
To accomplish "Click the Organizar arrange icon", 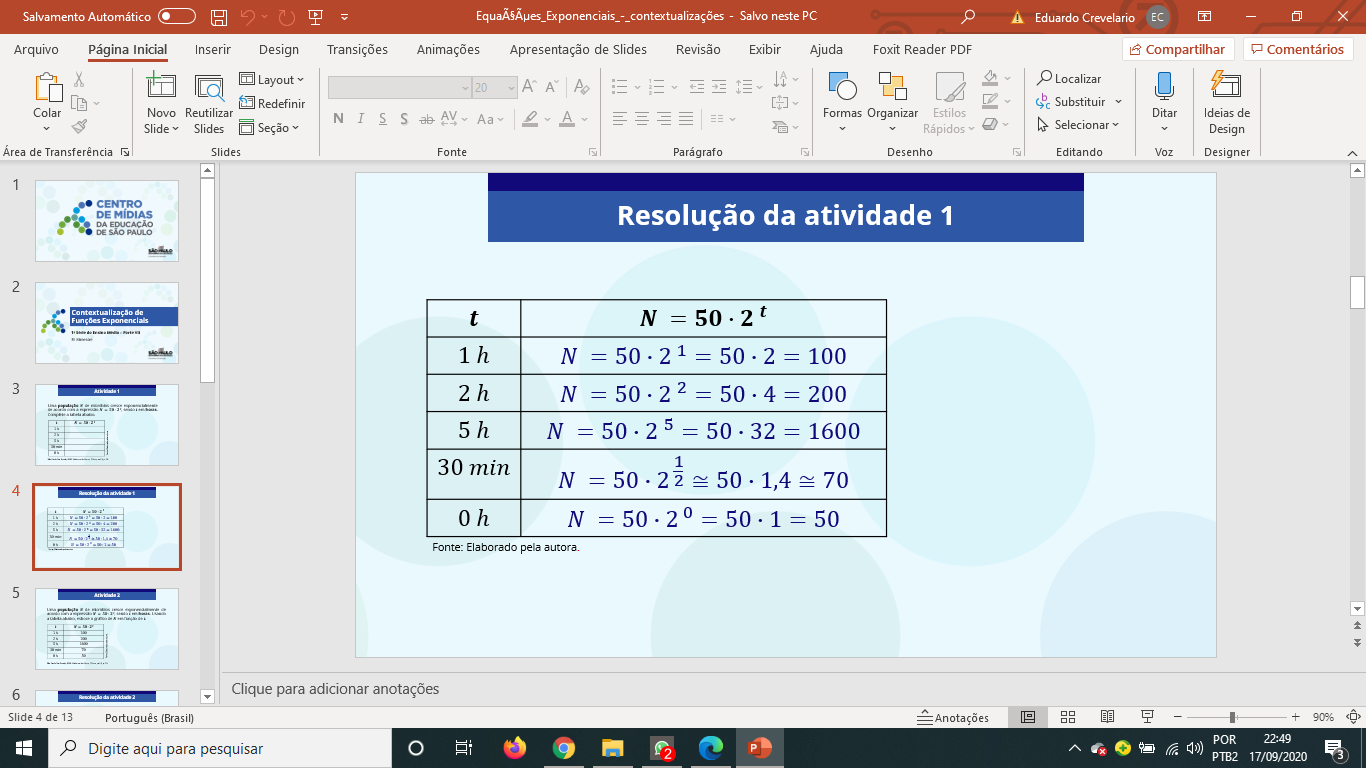I will (892, 87).
